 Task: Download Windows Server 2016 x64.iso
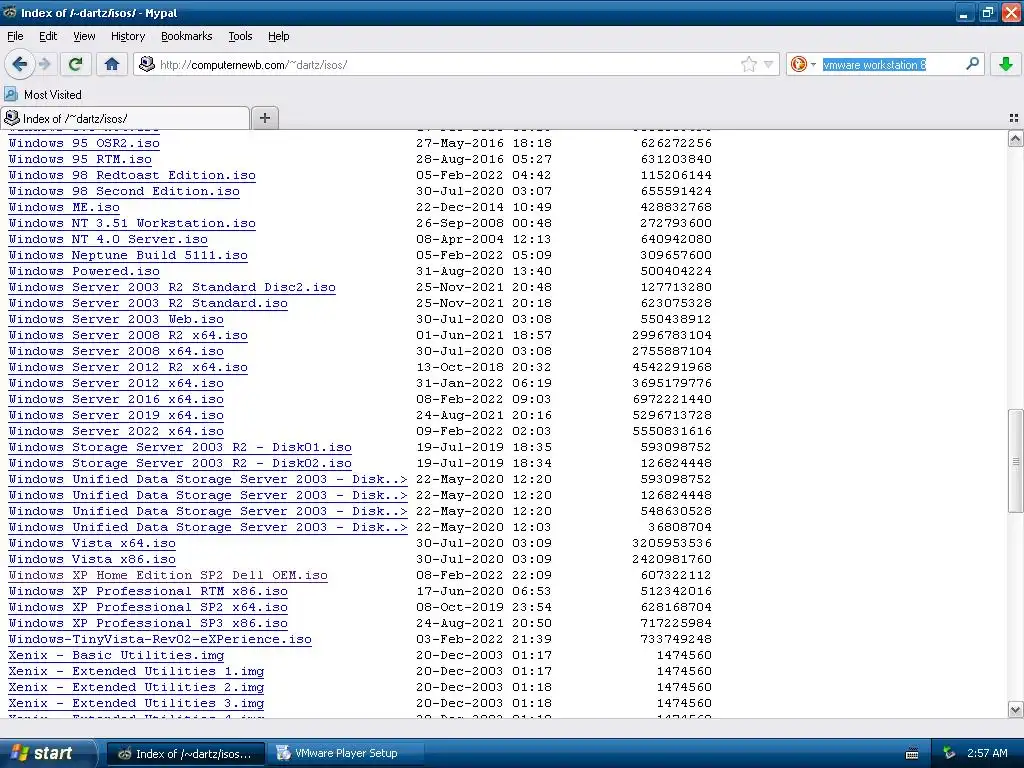pyautogui.click(x=116, y=399)
